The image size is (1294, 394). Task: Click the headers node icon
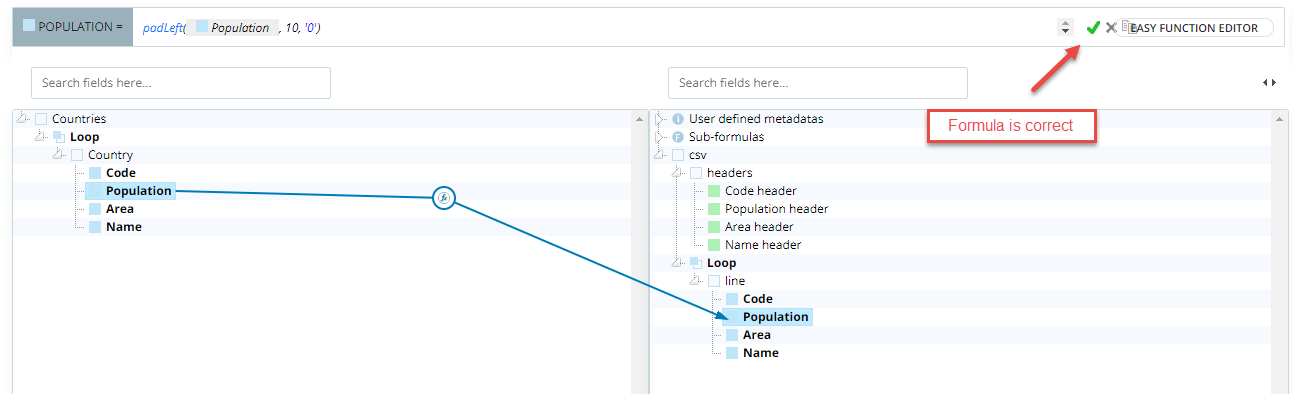pos(696,173)
